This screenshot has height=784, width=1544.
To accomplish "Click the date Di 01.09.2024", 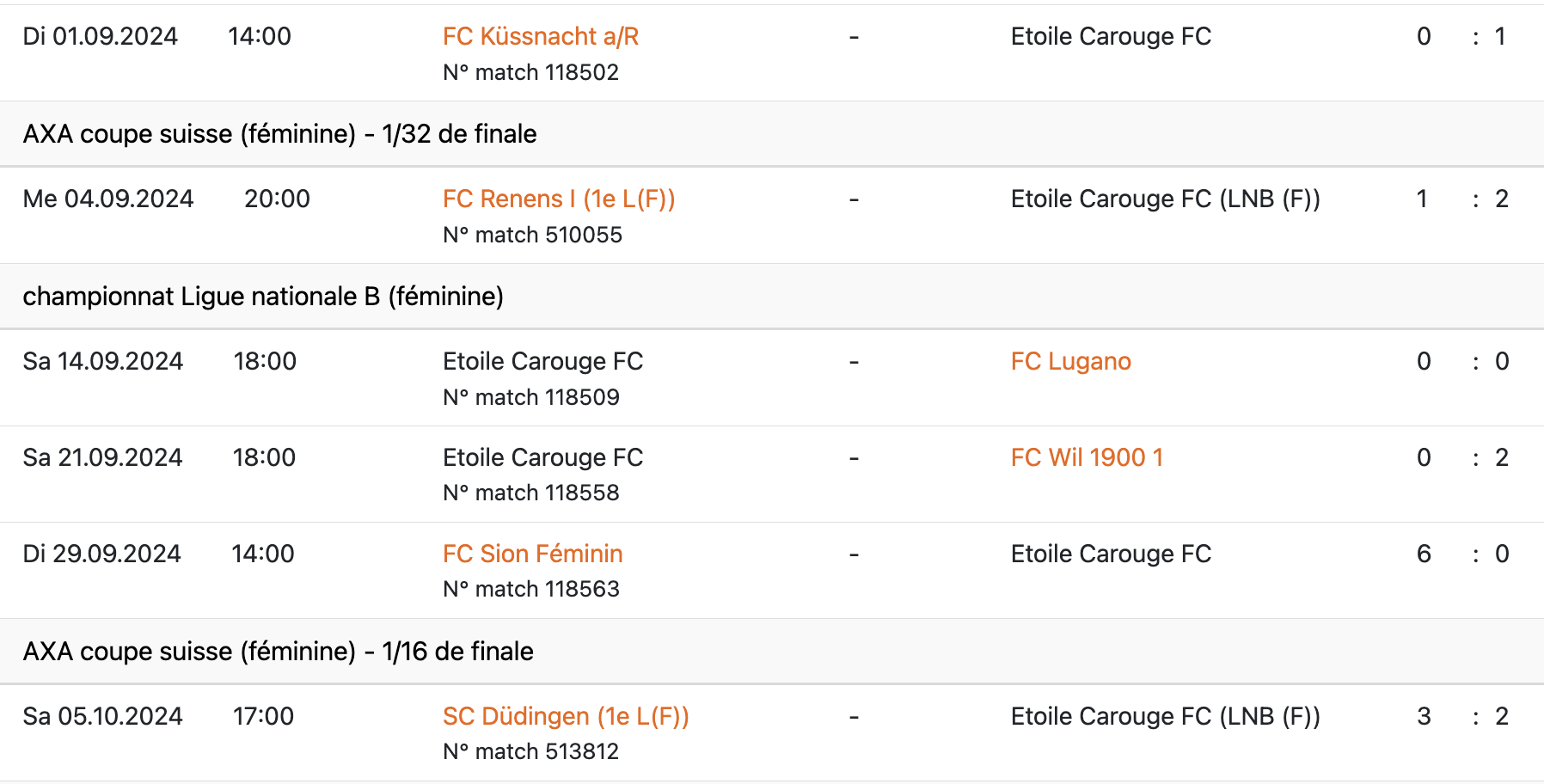I will 100,36.
